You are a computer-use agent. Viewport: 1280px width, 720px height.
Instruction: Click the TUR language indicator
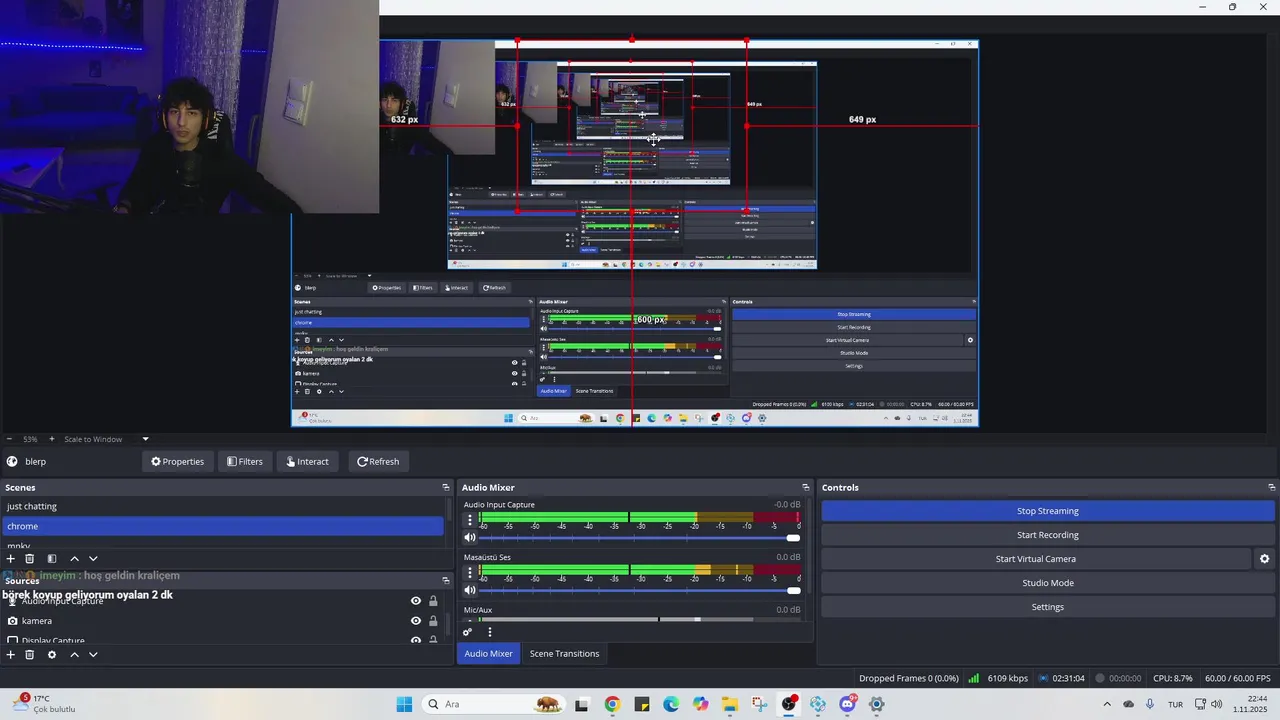pyautogui.click(x=1176, y=704)
